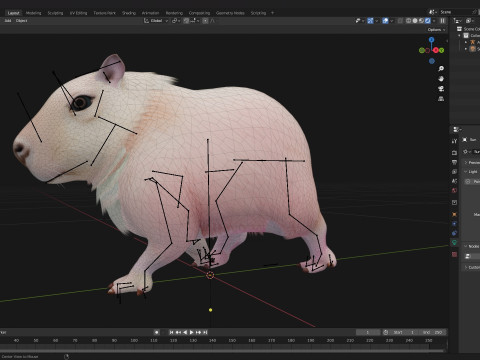Select rendered viewport shading
The image size is (480, 360).
coord(428,21)
